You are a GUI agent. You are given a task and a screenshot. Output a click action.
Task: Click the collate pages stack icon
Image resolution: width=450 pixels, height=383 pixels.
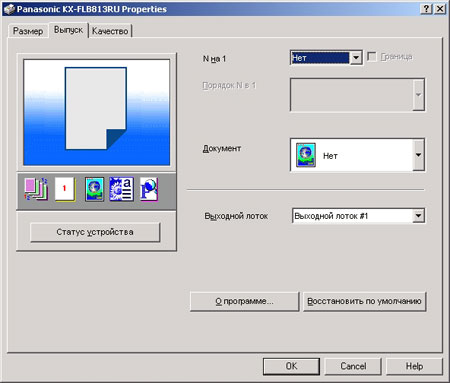(x=36, y=189)
